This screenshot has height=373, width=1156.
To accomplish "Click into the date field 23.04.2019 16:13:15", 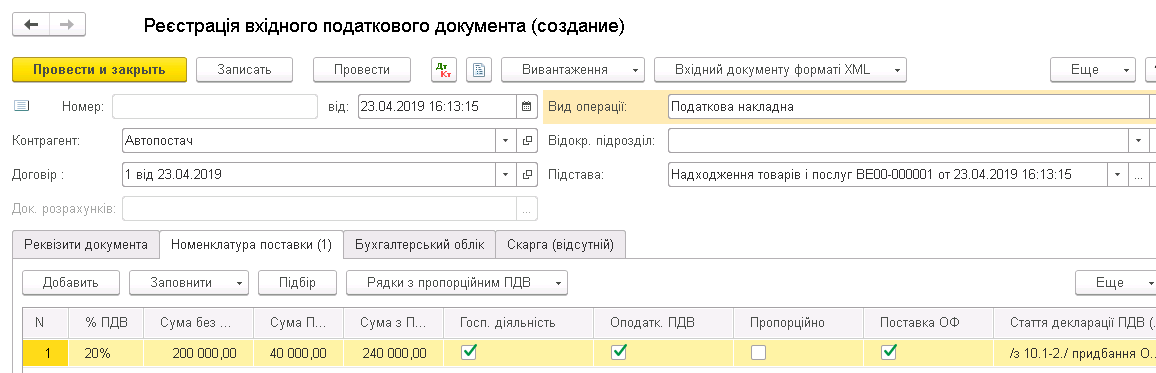I will point(438,106).
